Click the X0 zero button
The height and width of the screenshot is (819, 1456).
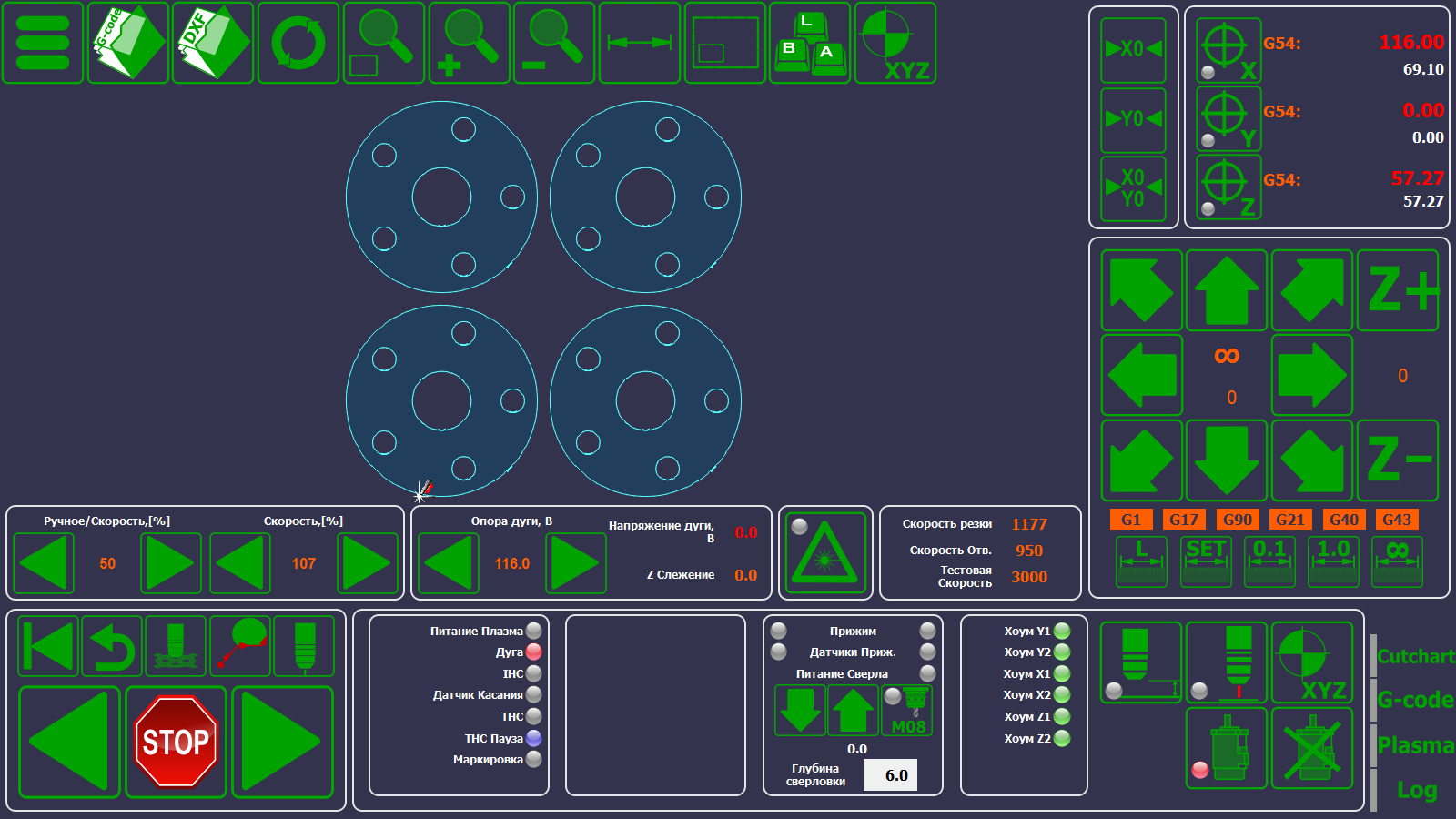[x=1133, y=50]
